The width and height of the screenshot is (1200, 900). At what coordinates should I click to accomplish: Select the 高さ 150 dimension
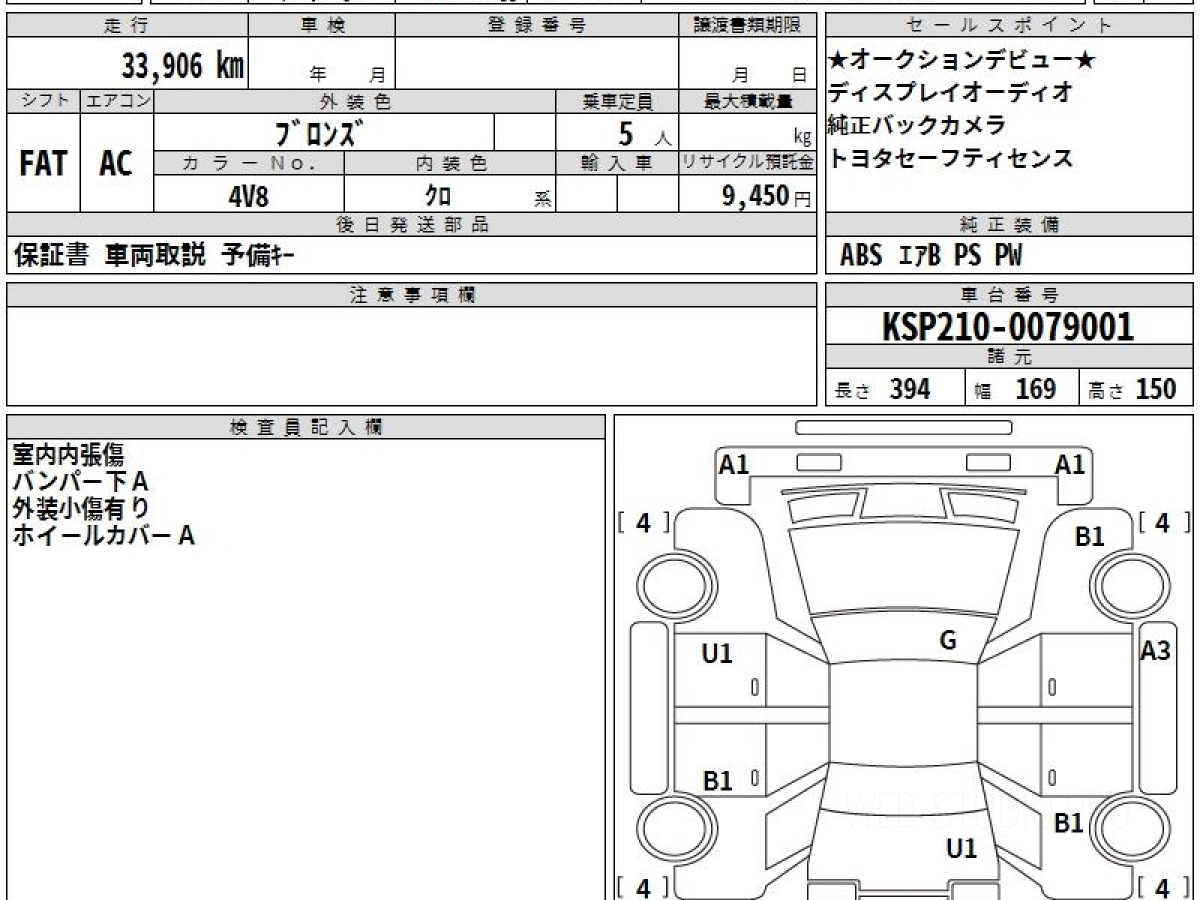(1132, 389)
